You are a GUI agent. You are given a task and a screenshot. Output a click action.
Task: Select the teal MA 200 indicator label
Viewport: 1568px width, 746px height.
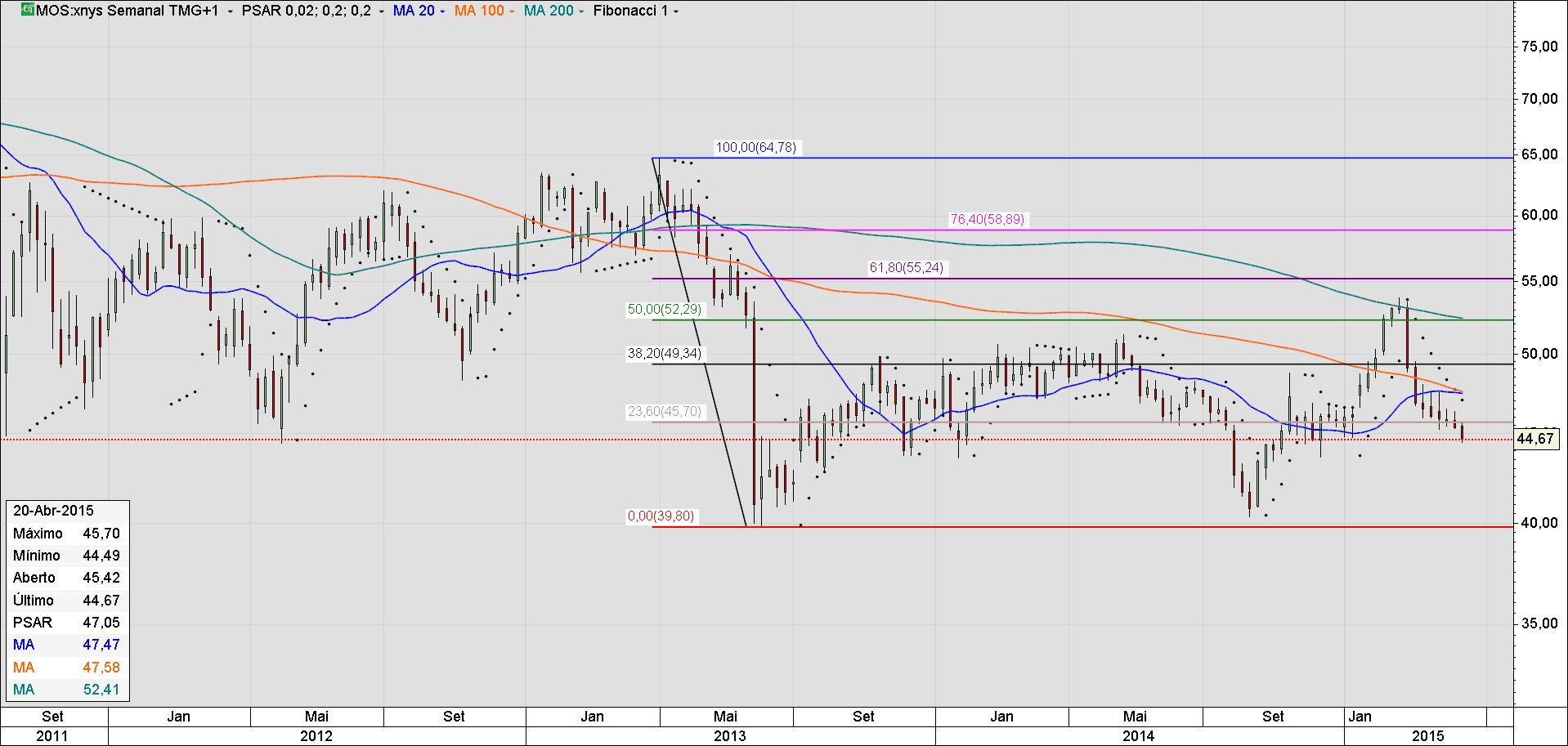pos(549,11)
